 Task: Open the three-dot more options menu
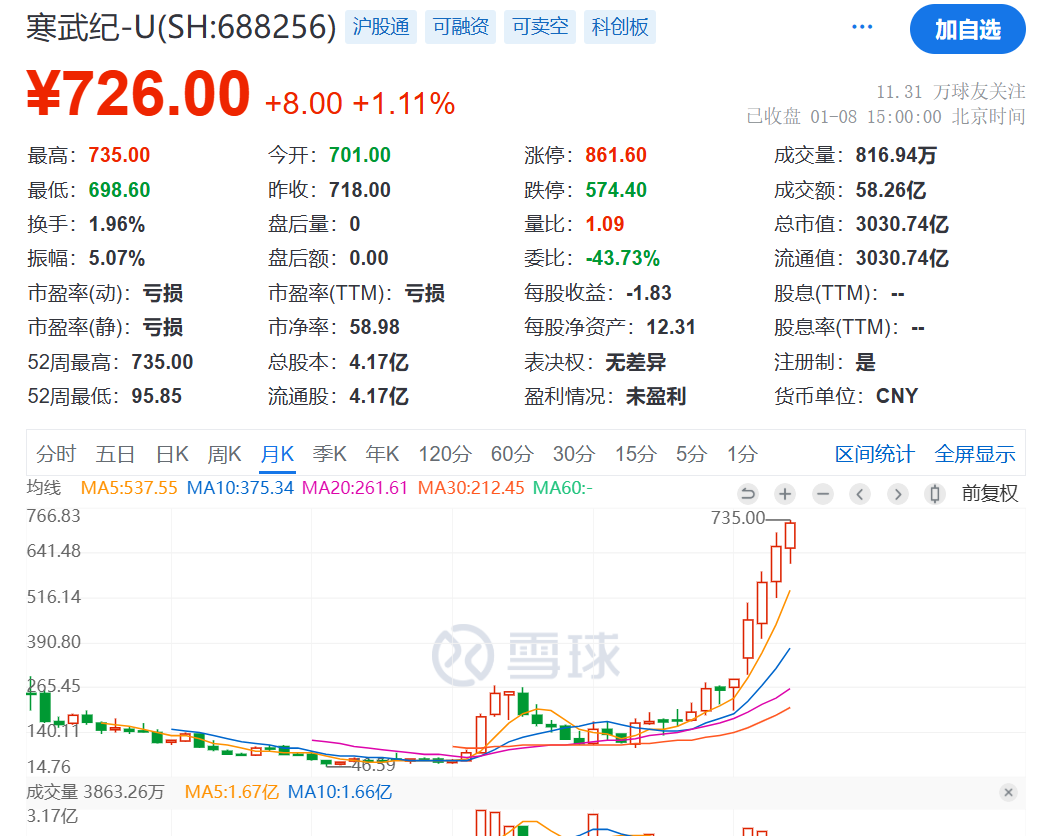click(861, 27)
